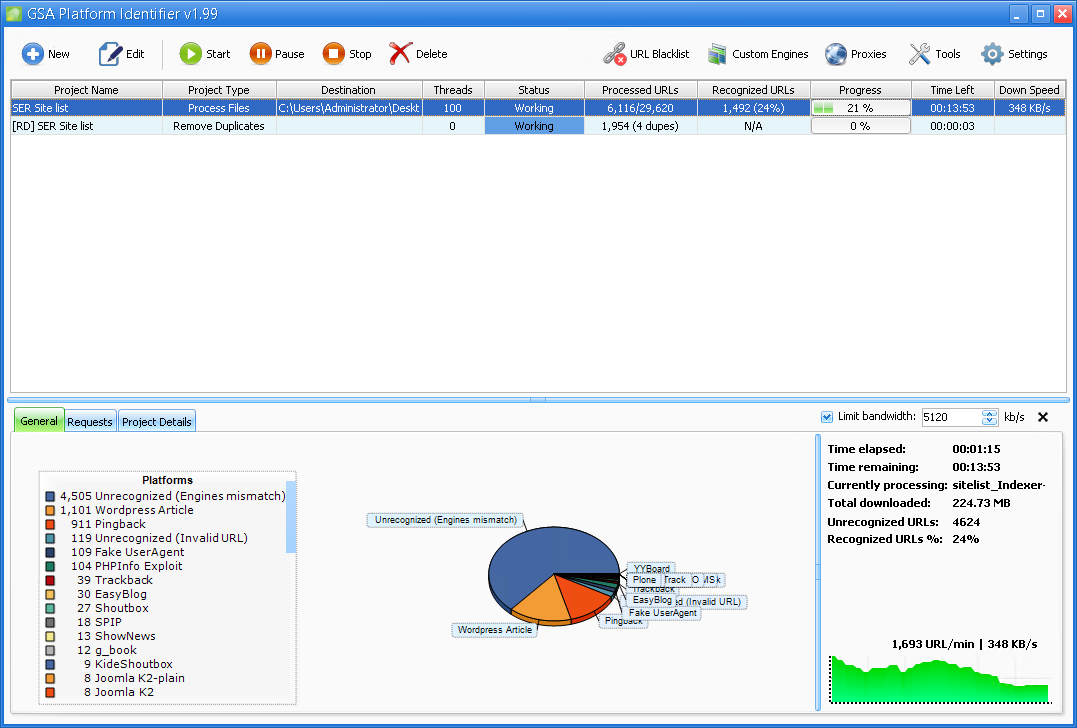The image size is (1077, 728).
Task: Click the New project icon
Action: [x=33, y=54]
